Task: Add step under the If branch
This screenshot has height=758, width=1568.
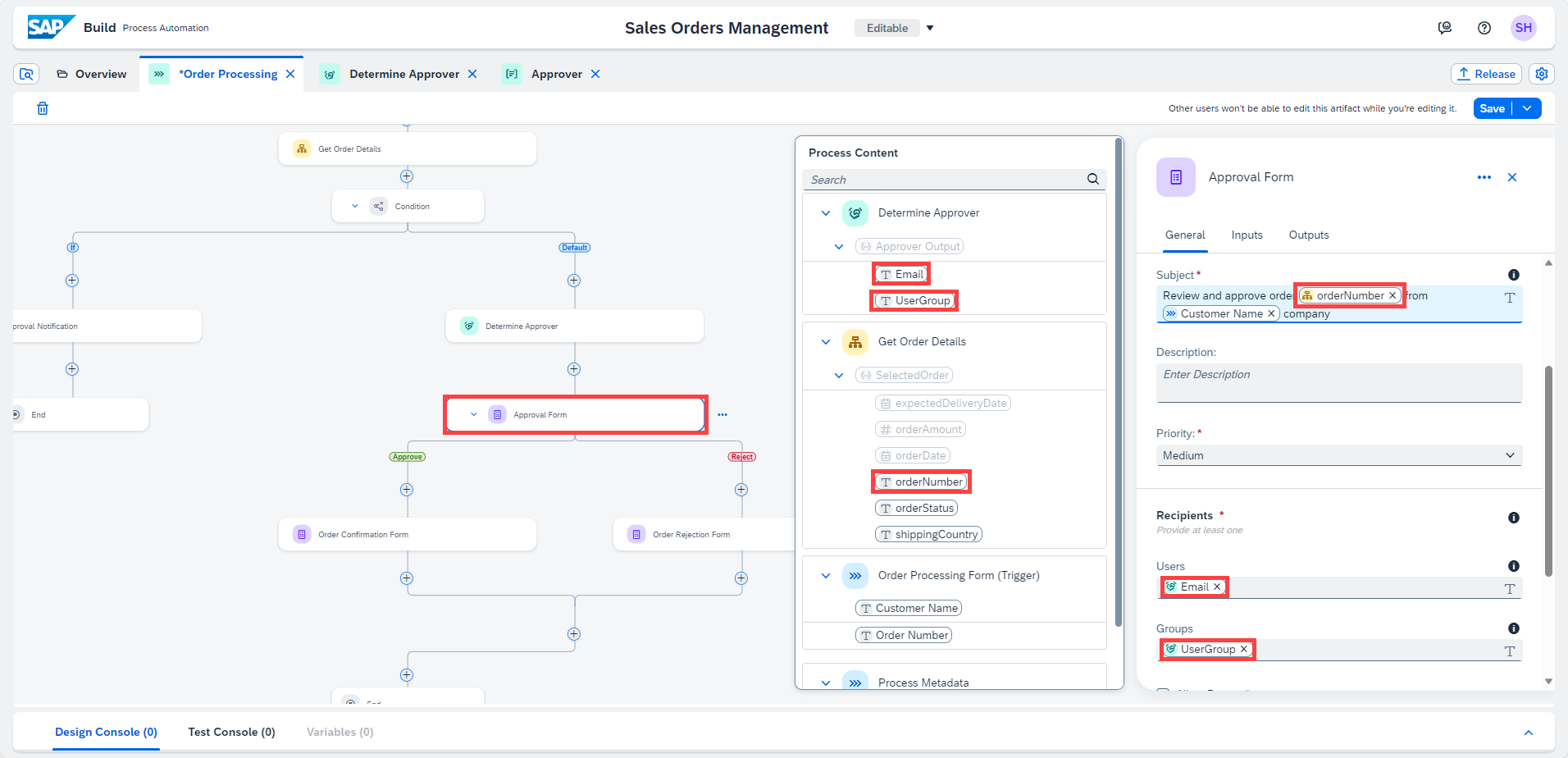Action: coord(72,281)
